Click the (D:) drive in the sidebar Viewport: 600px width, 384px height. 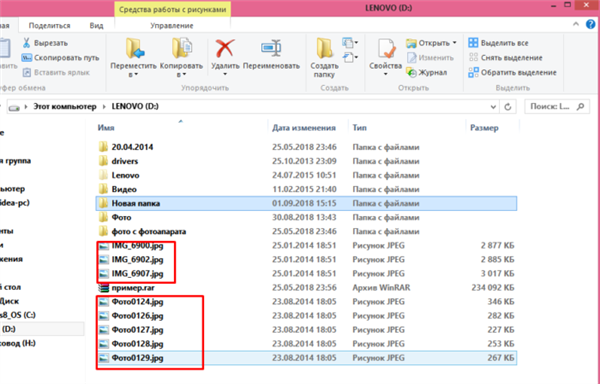(x=42, y=329)
